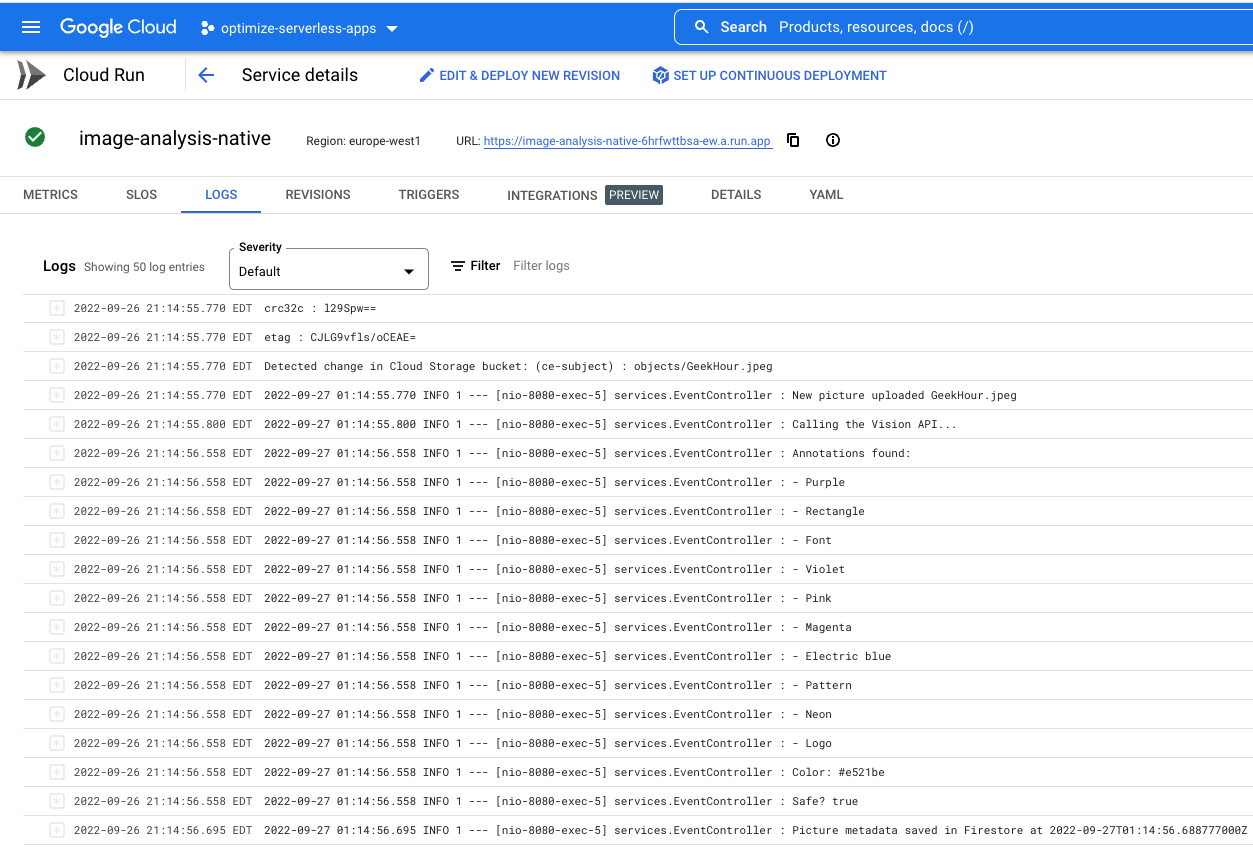The image size is (1253, 849).
Task: Click Set Up Continuous Deployment
Action: tap(769, 75)
